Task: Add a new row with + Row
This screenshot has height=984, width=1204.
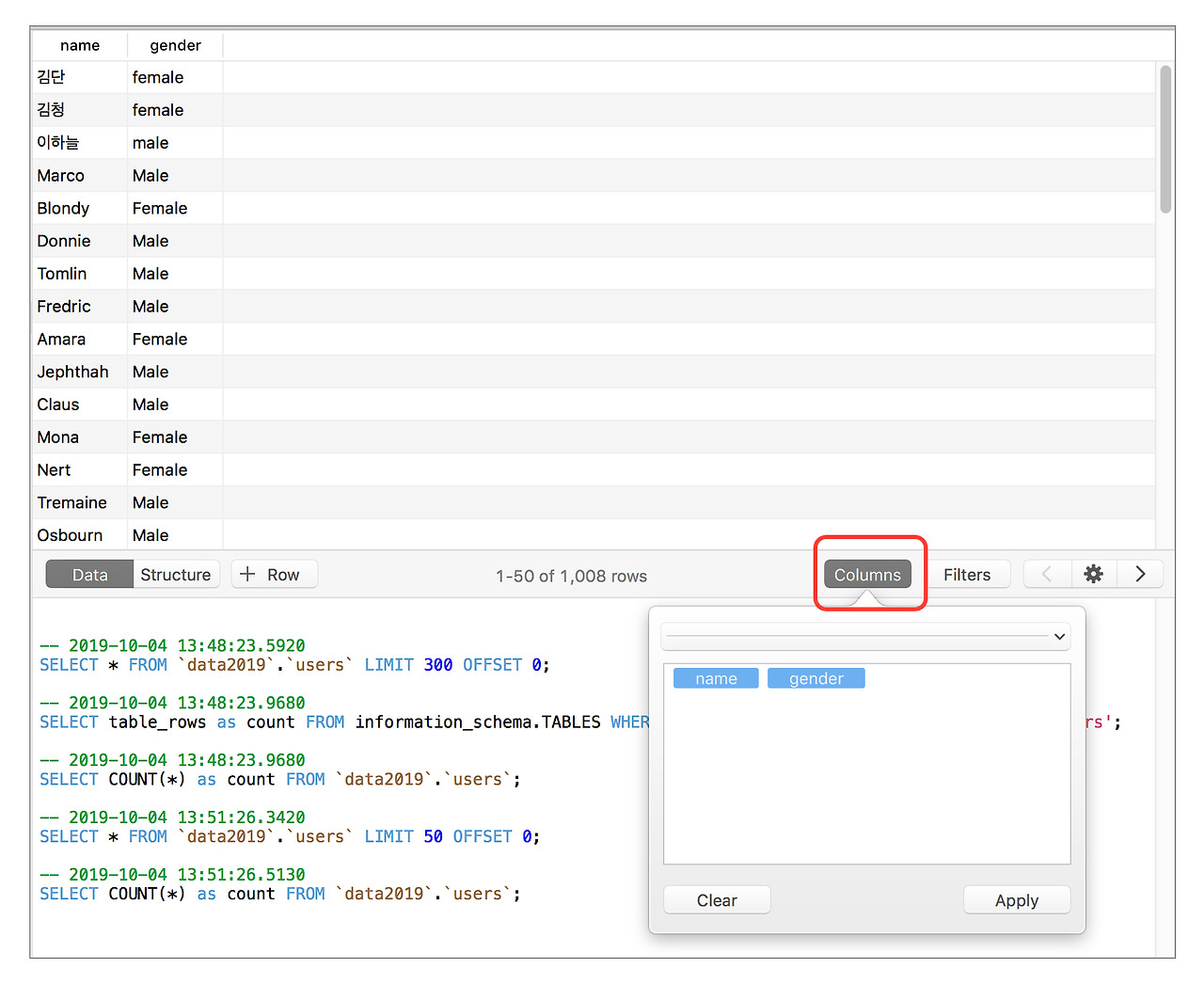Action: pyautogui.click(x=275, y=575)
